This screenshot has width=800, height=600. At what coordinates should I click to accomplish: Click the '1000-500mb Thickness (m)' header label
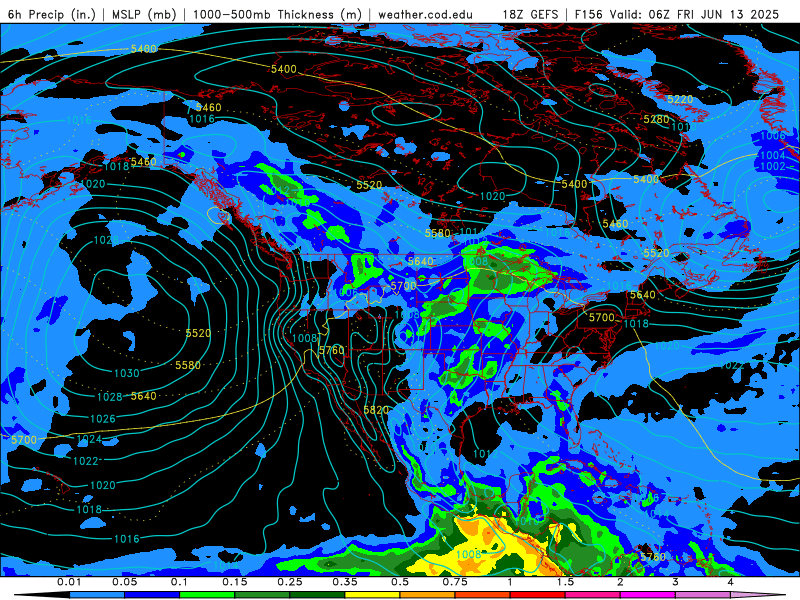pos(277,14)
